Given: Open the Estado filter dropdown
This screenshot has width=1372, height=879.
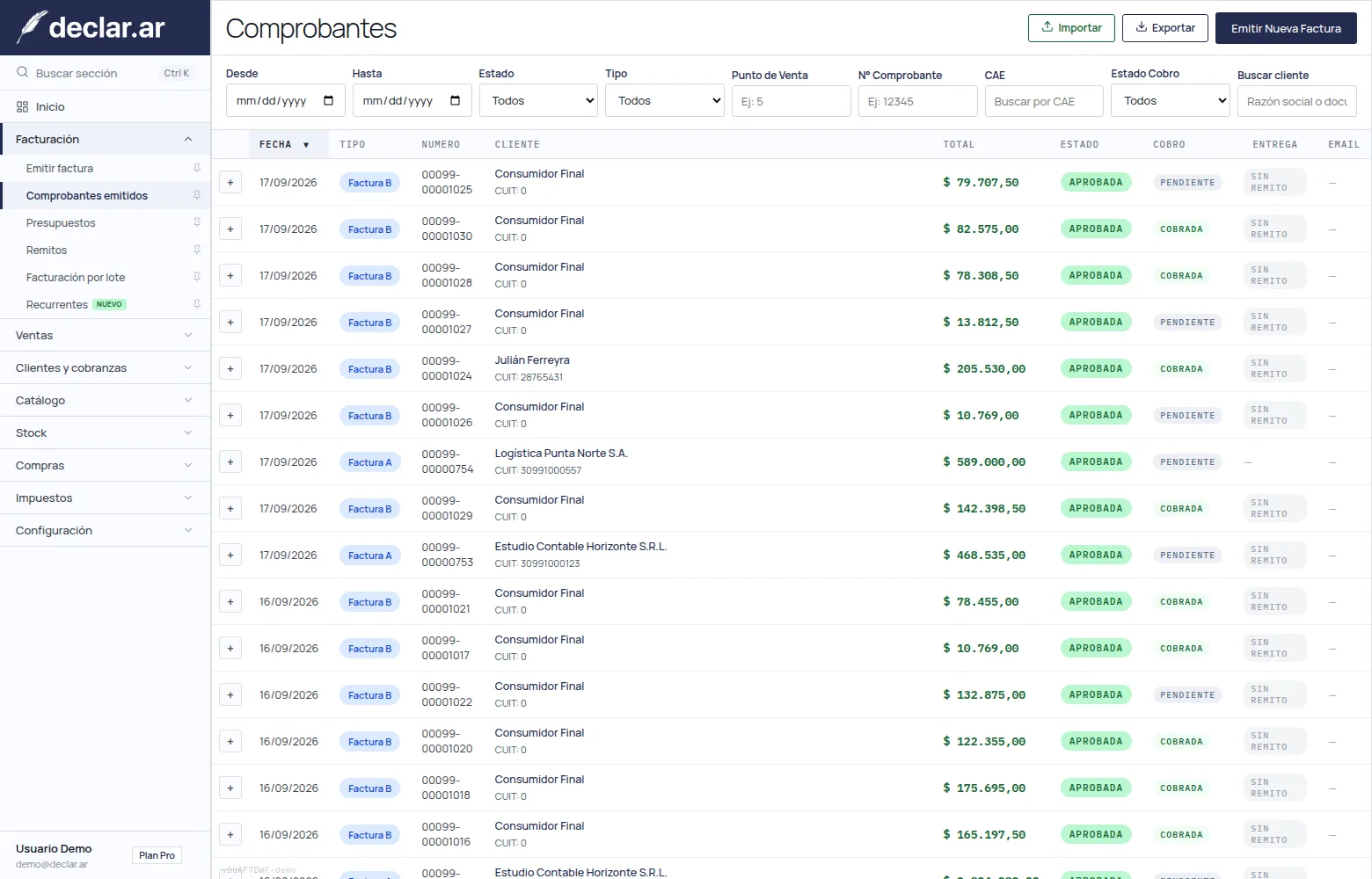Looking at the screenshot, I should click(x=538, y=100).
